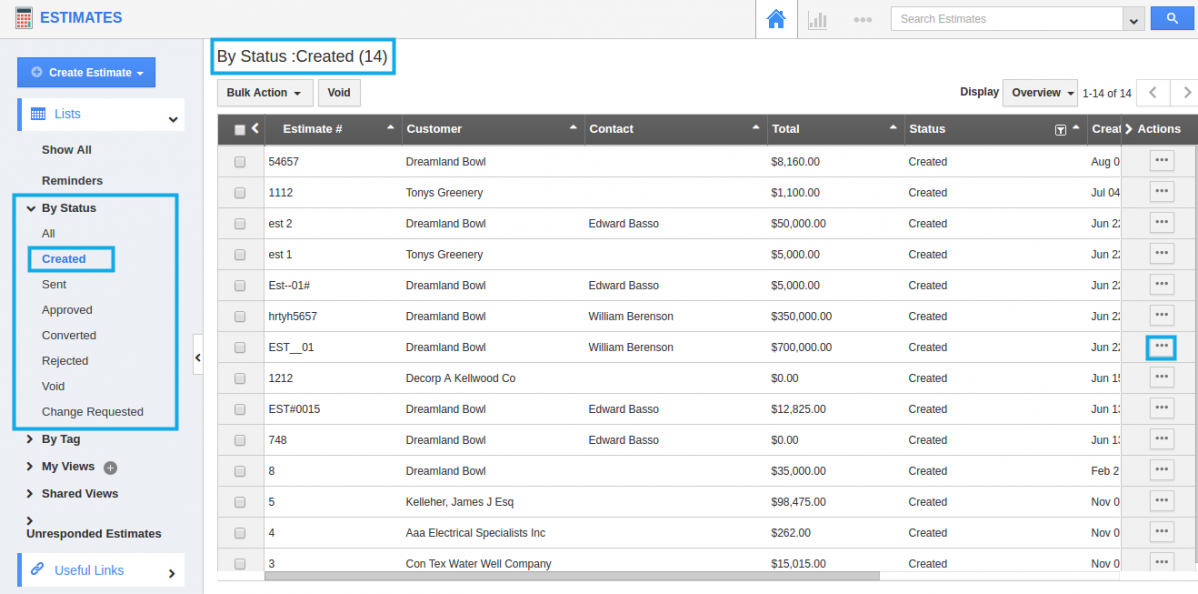Open the Reminders list

click(72, 180)
